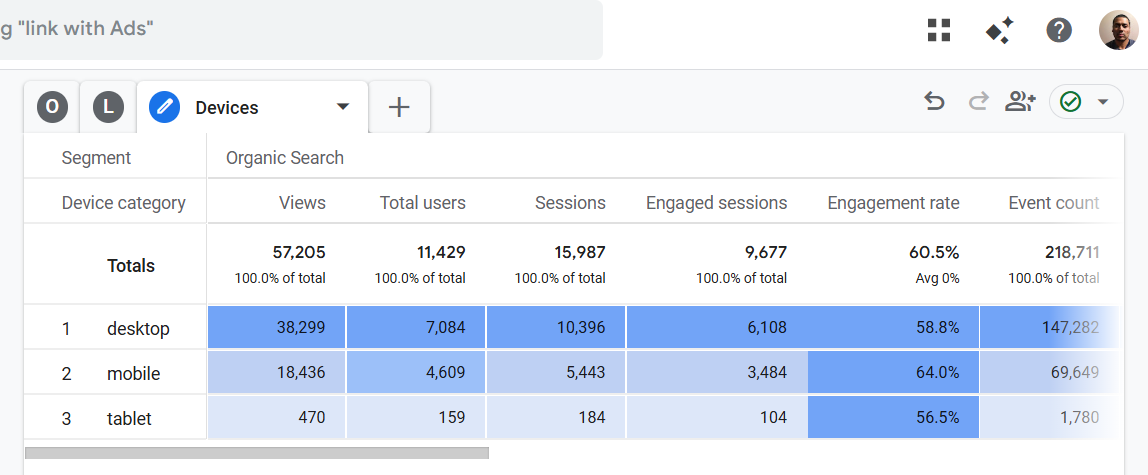
Task: Click the pencil icon on Devices tab
Action: click(x=164, y=107)
